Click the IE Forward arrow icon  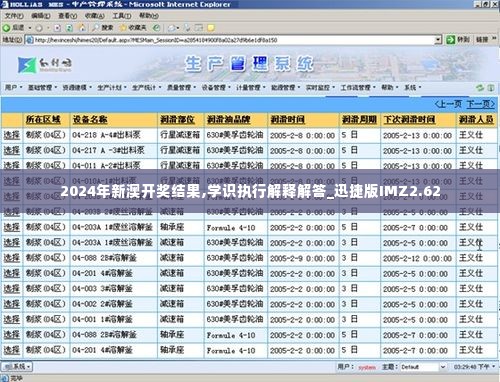tap(39, 28)
